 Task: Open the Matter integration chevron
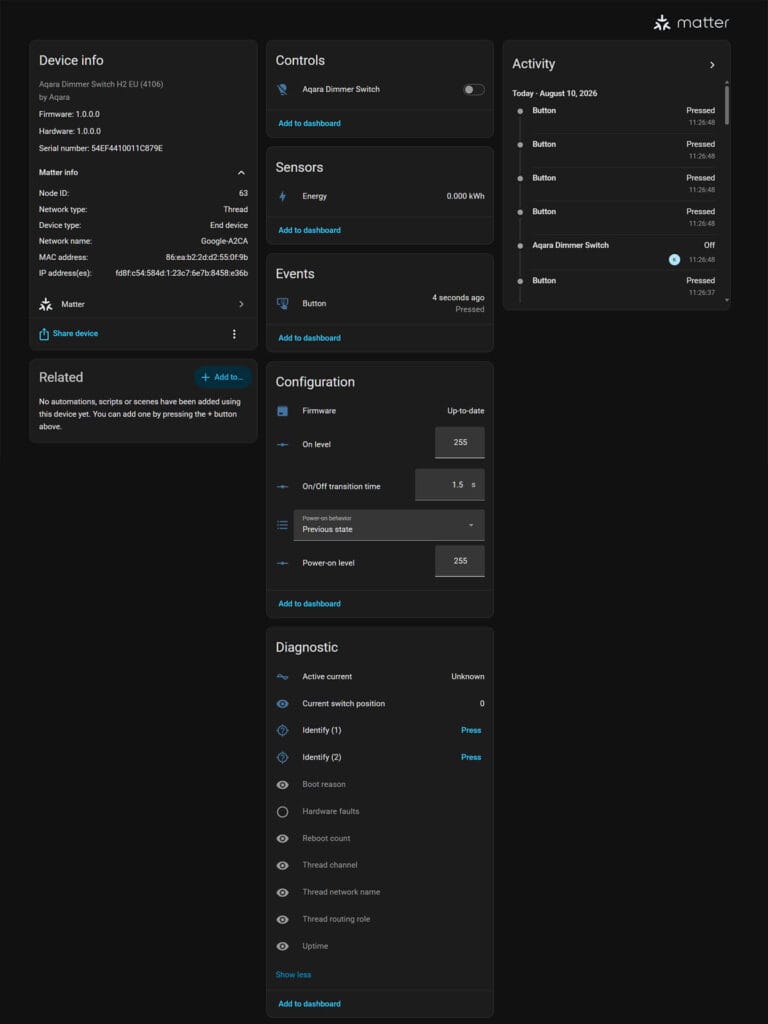(241, 304)
